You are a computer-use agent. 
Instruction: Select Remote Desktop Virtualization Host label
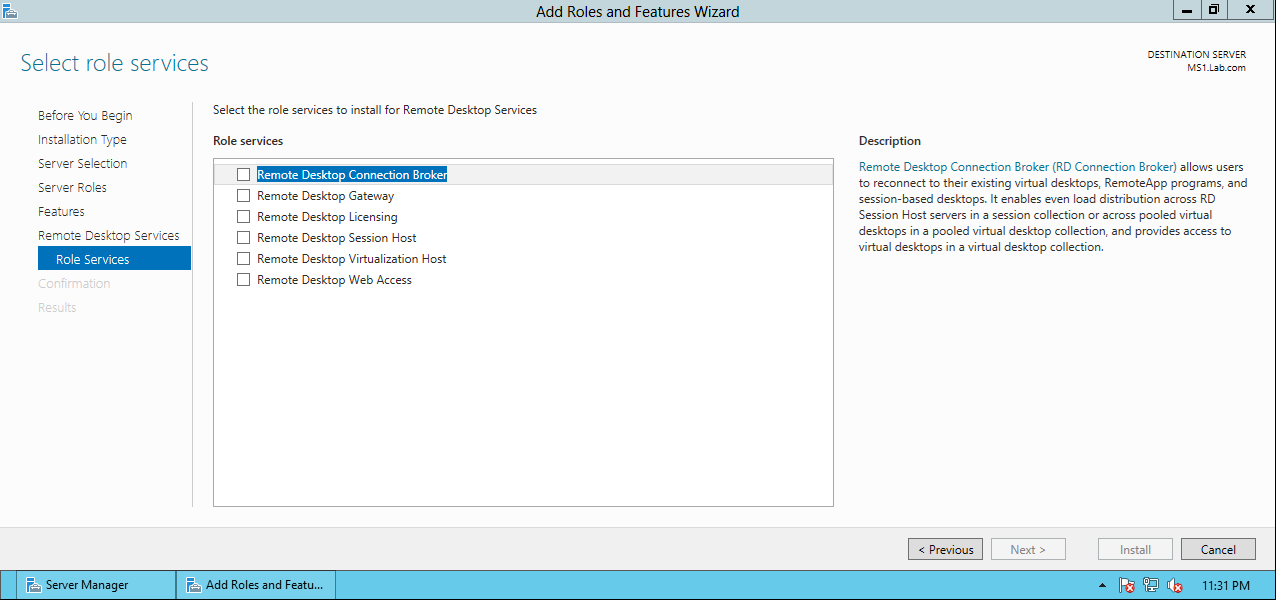pos(352,259)
